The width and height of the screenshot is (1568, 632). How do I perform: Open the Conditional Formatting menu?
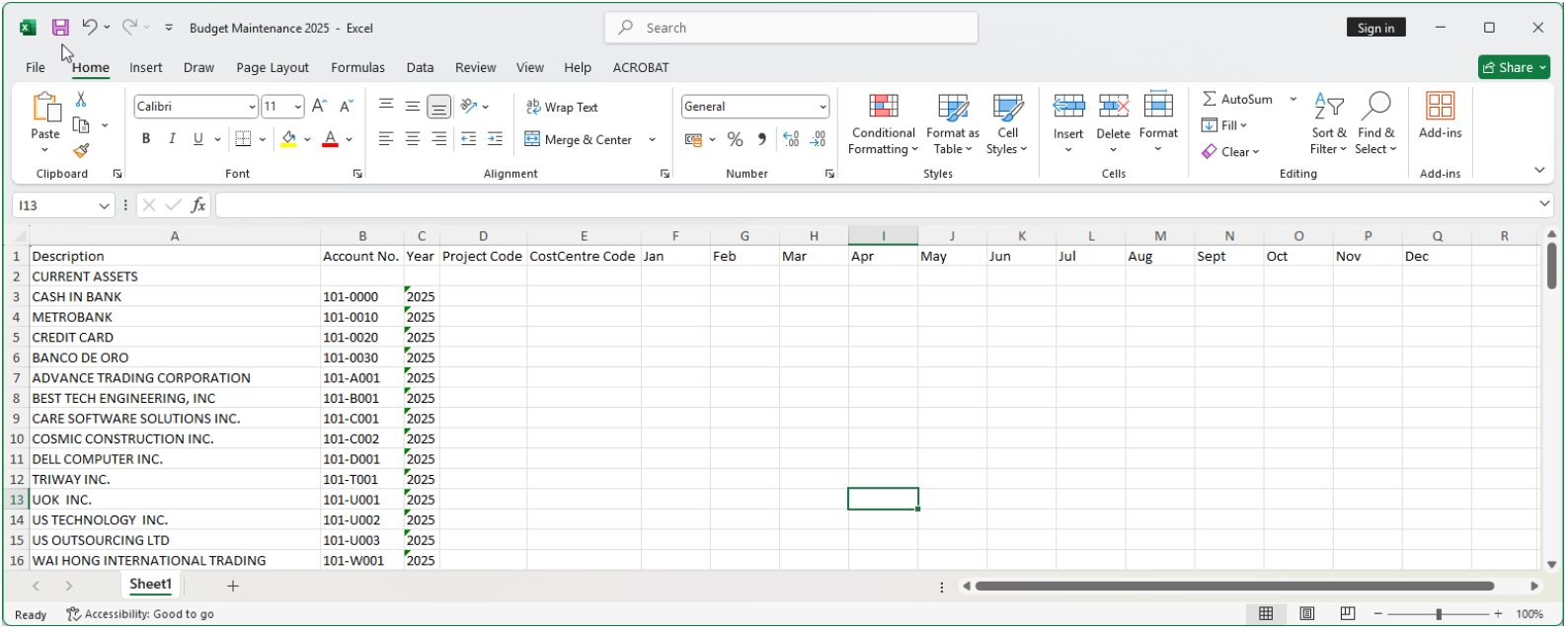pyautogui.click(x=884, y=123)
